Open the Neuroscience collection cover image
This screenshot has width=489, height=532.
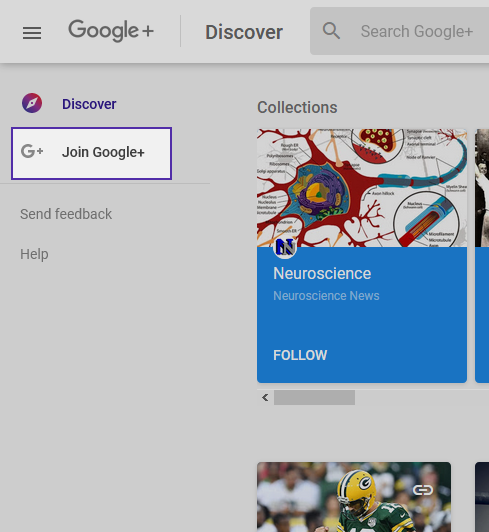362,188
